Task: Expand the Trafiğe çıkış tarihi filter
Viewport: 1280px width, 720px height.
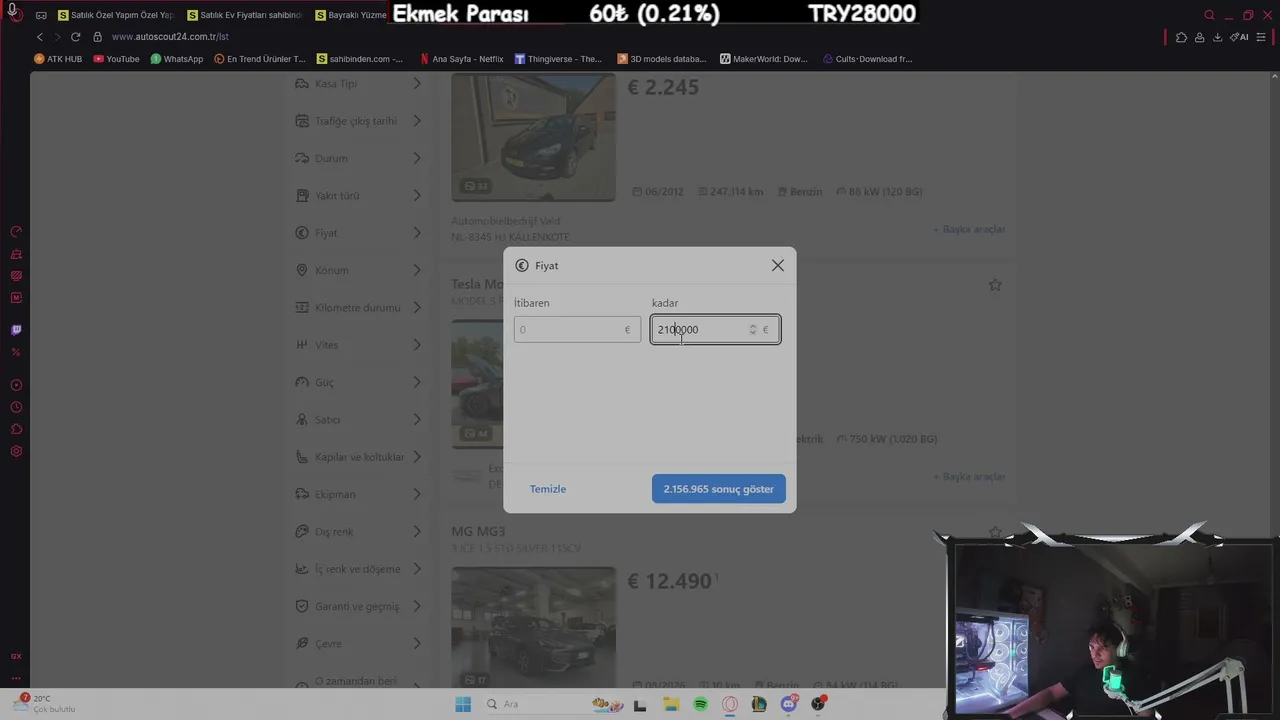Action: (x=359, y=121)
